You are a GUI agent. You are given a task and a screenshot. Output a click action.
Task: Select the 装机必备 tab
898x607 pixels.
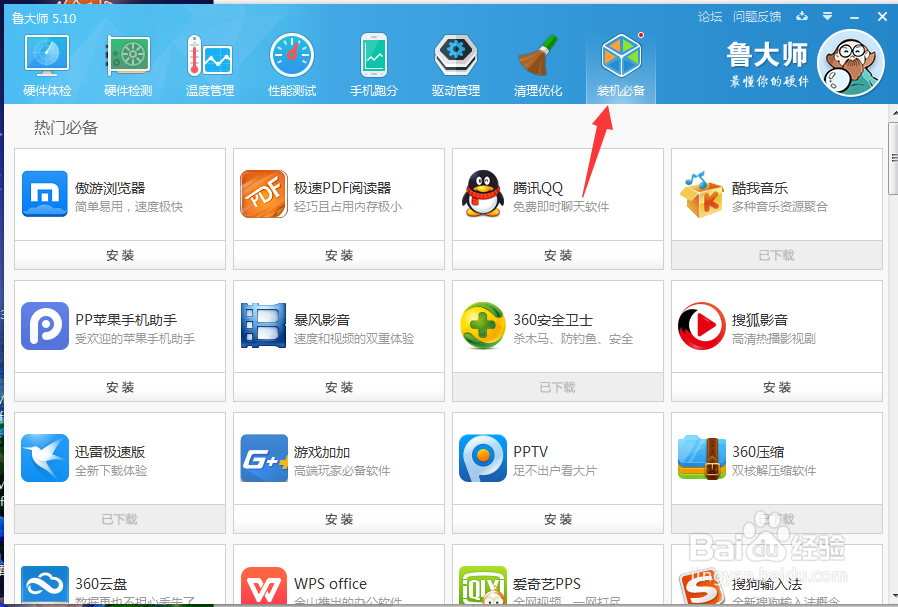pyautogui.click(x=621, y=66)
